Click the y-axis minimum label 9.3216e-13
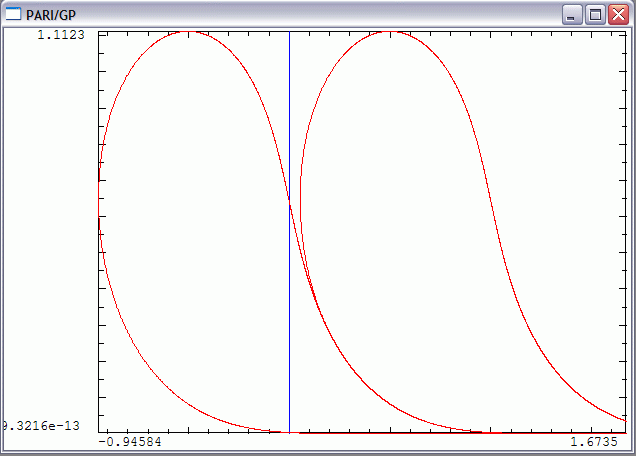Viewport: 636px width, 456px height. point(41,425)
